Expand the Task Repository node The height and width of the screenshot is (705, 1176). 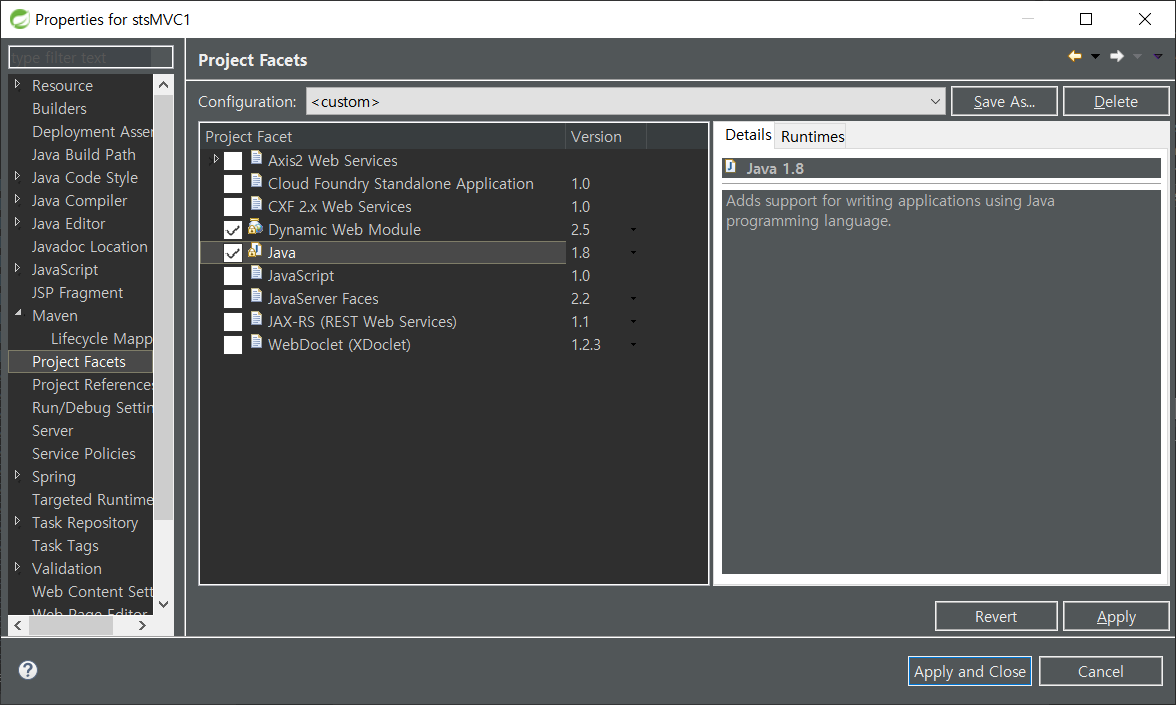pos(17,520)
